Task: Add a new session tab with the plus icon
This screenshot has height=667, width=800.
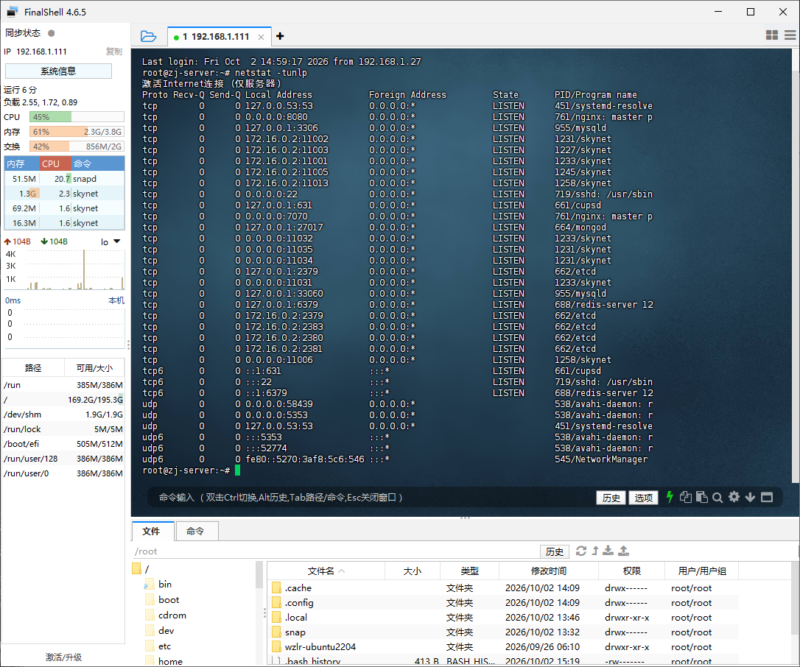Action: tap(280, 36)
